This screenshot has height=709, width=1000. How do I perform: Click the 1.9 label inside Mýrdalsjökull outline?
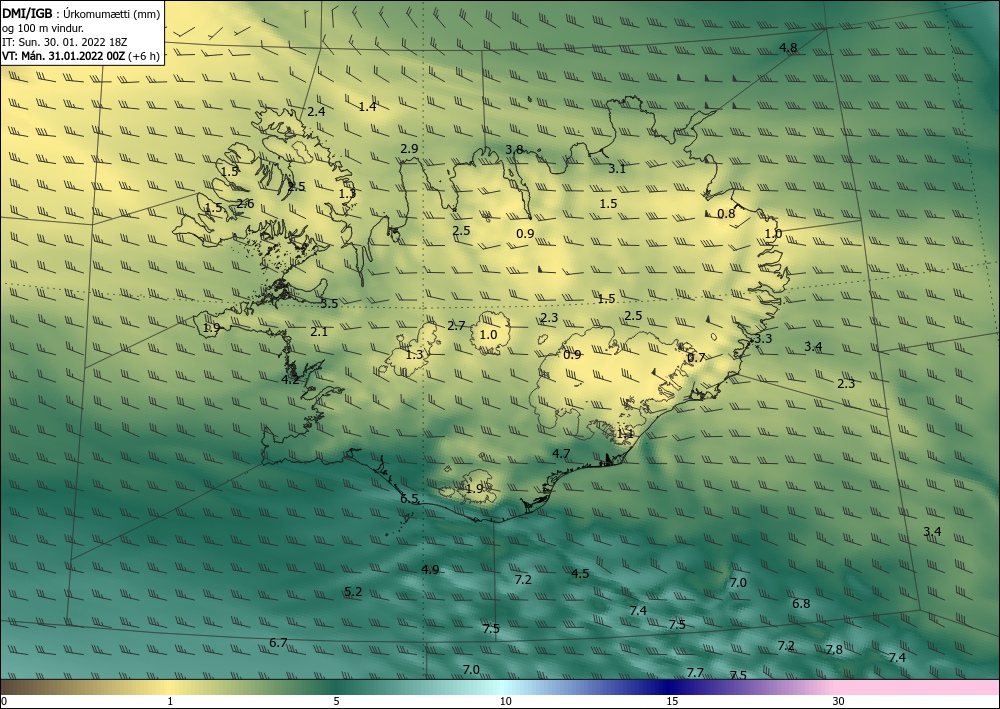[474, 489]
